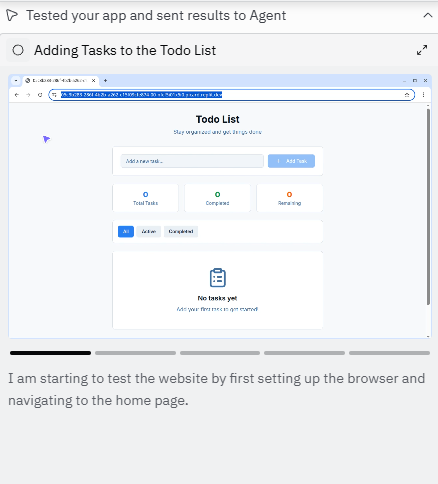The image size is (438, 484).
Task: Open the first progress step segment
Action: pyautogui.click(x=50, y=353)
